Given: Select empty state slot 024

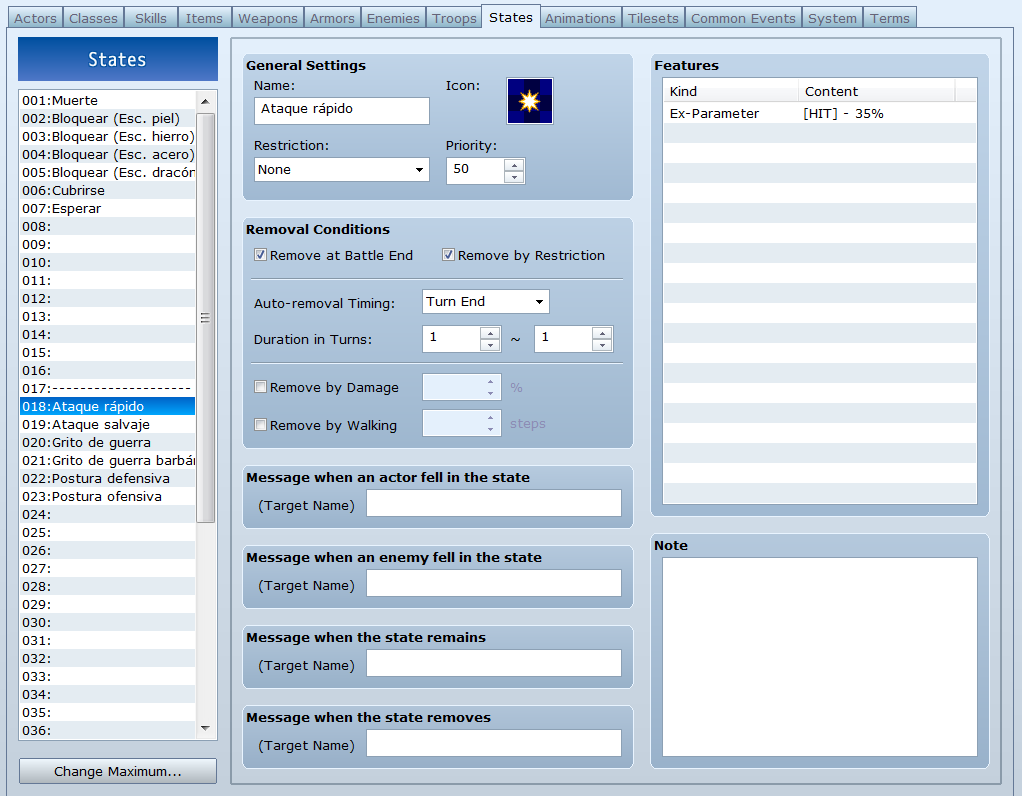Looking at the screenshot, I should [x=108, y=514].
